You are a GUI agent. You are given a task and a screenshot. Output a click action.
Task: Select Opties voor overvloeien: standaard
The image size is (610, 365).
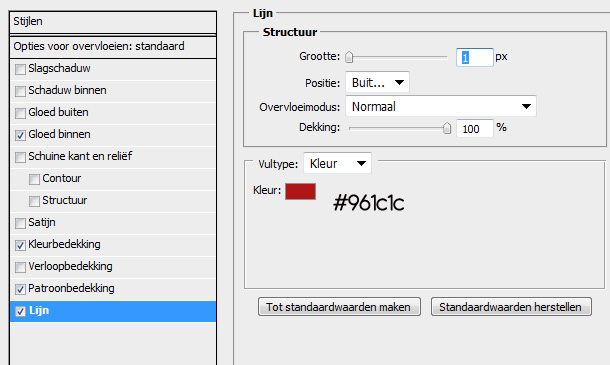tap(113, 47)
